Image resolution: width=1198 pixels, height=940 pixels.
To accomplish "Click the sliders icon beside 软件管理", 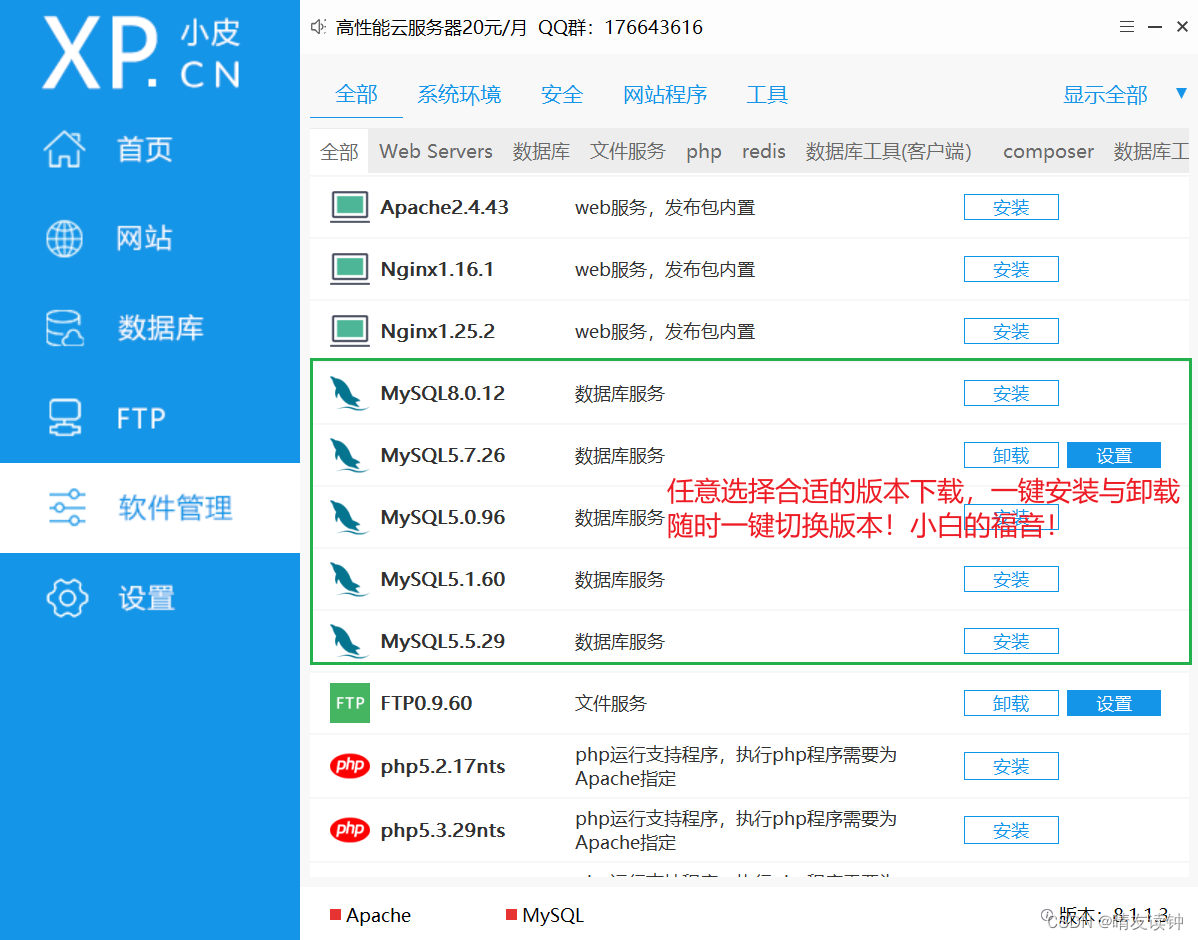I will (67, 507).
